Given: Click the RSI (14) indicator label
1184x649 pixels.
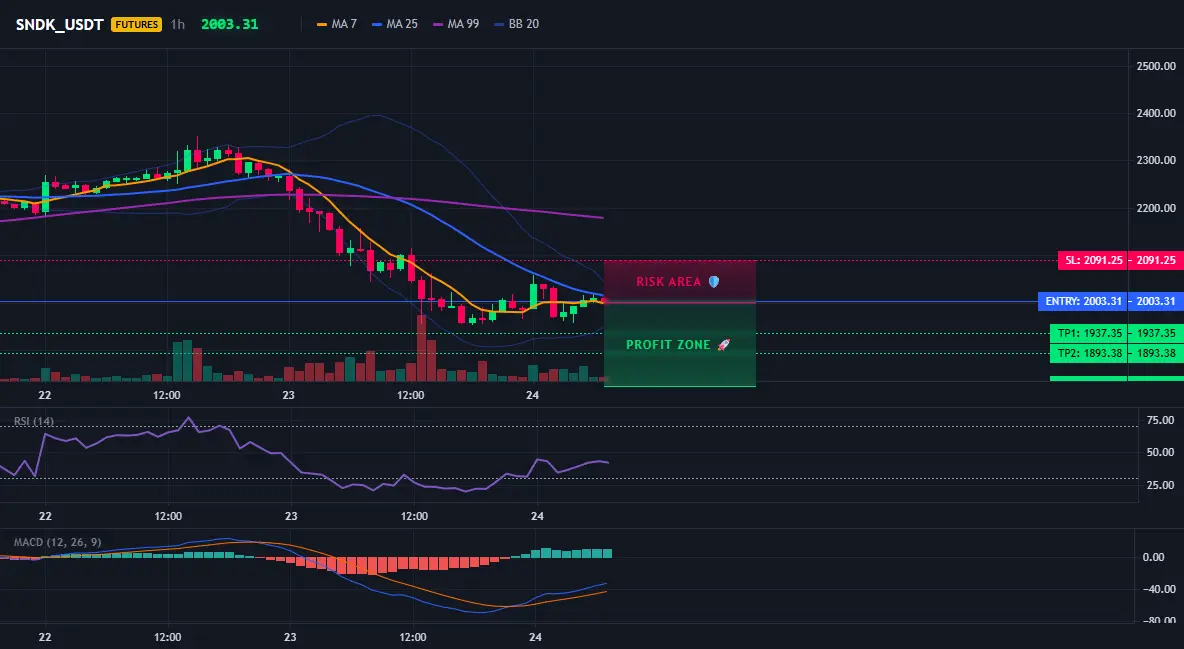Looking at the screenshot, I should 34,422.
